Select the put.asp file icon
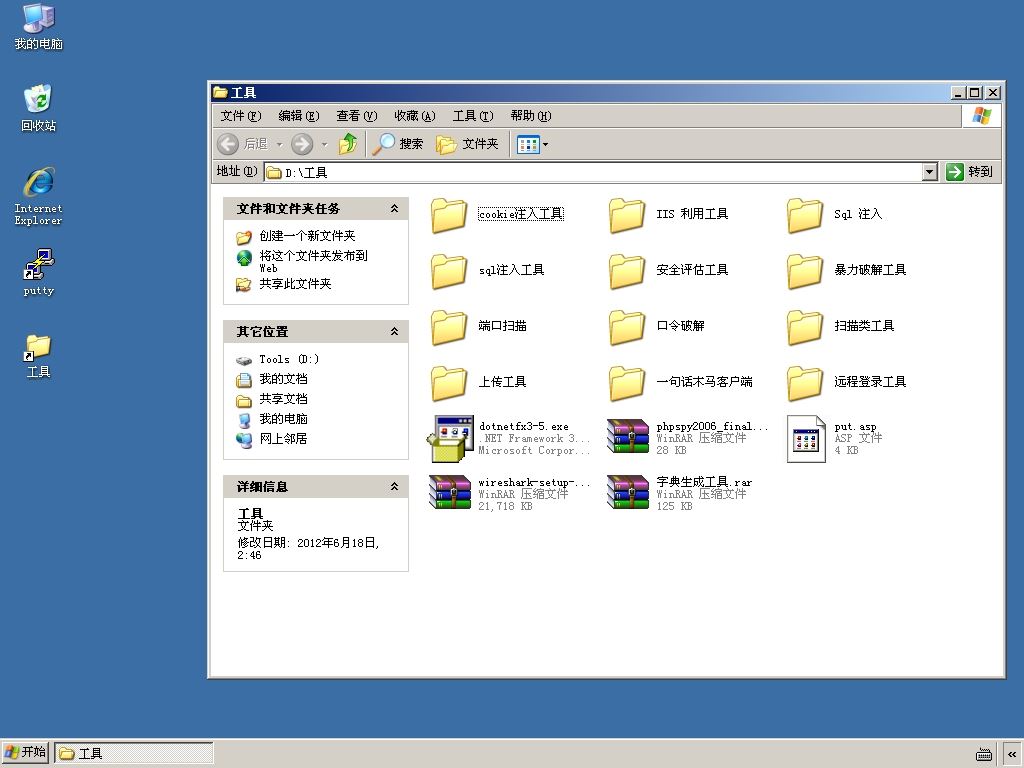Image resolution: width=1024 pixels, height=768 pixels. pos(806,439)
